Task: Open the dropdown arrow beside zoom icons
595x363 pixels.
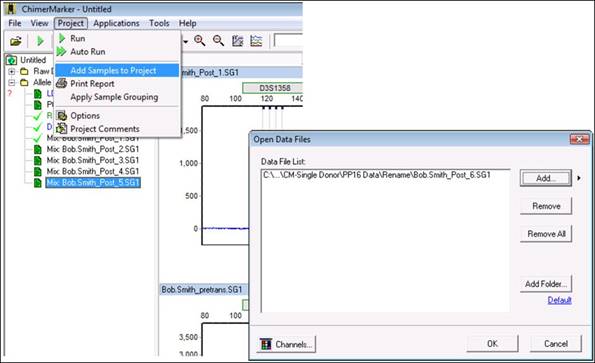Action: tap(186, 41)
